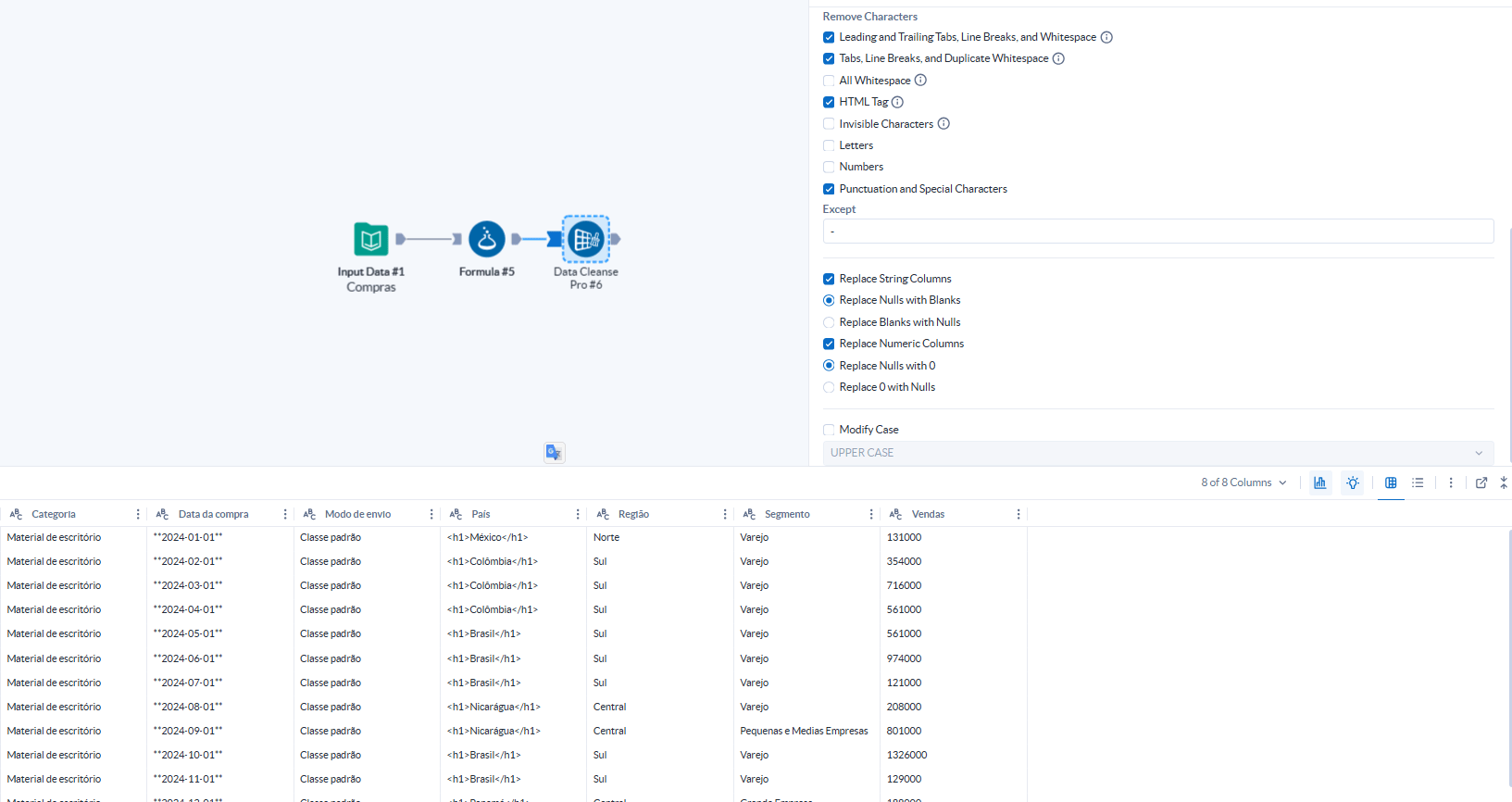Enable the All Whitespace checkbox
Screen dimensions: 1512x802
[x=829, y=81]
